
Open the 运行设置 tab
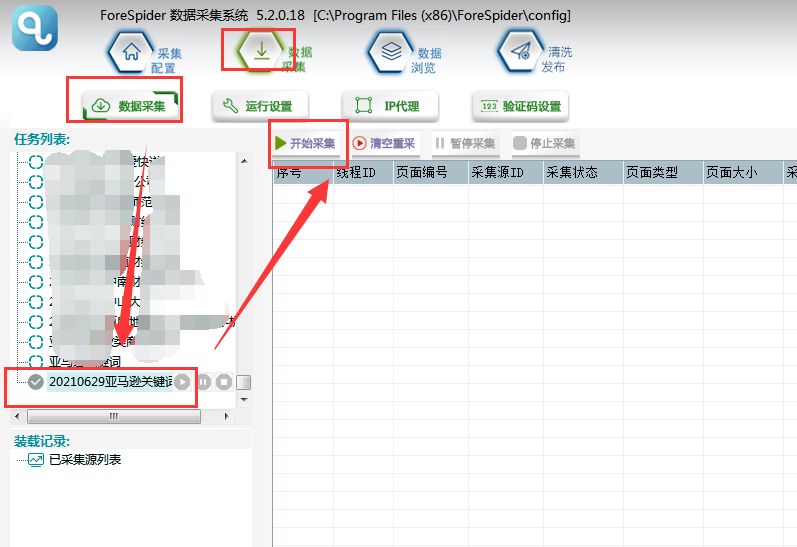point(260,106)
